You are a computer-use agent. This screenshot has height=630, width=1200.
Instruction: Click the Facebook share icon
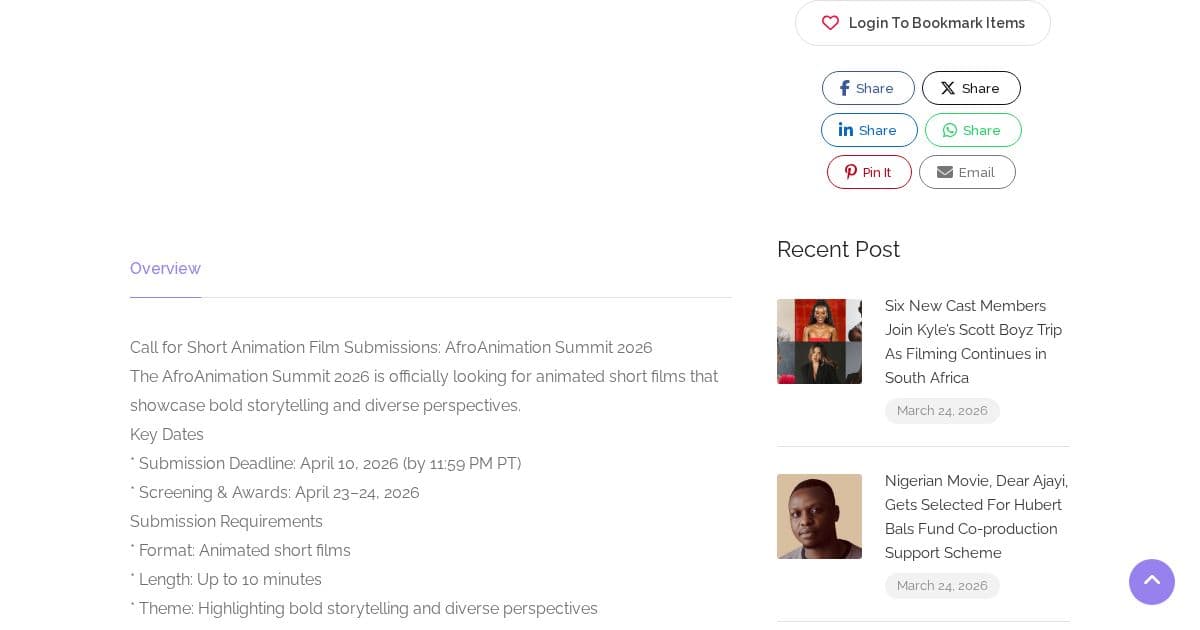[845, 88]
